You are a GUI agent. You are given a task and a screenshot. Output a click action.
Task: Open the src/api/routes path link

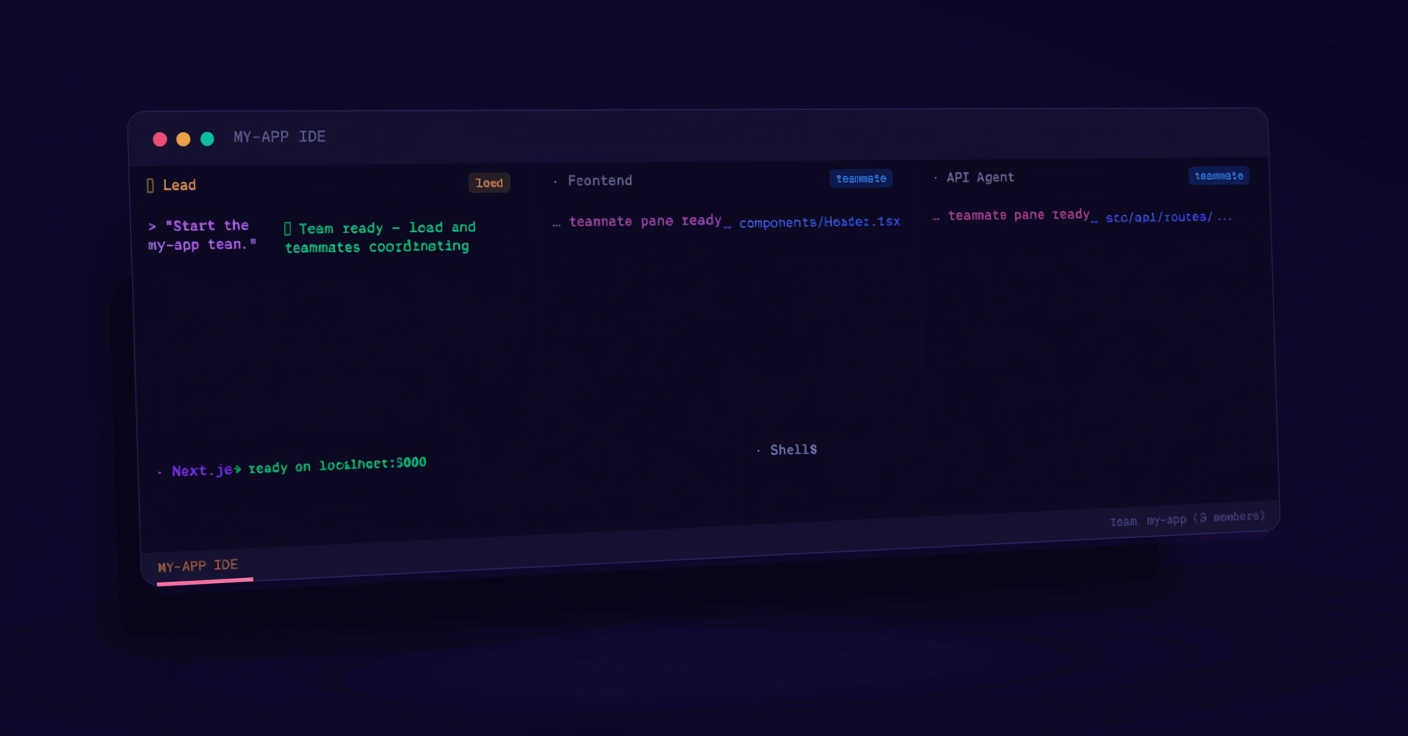click(1159, 217)
